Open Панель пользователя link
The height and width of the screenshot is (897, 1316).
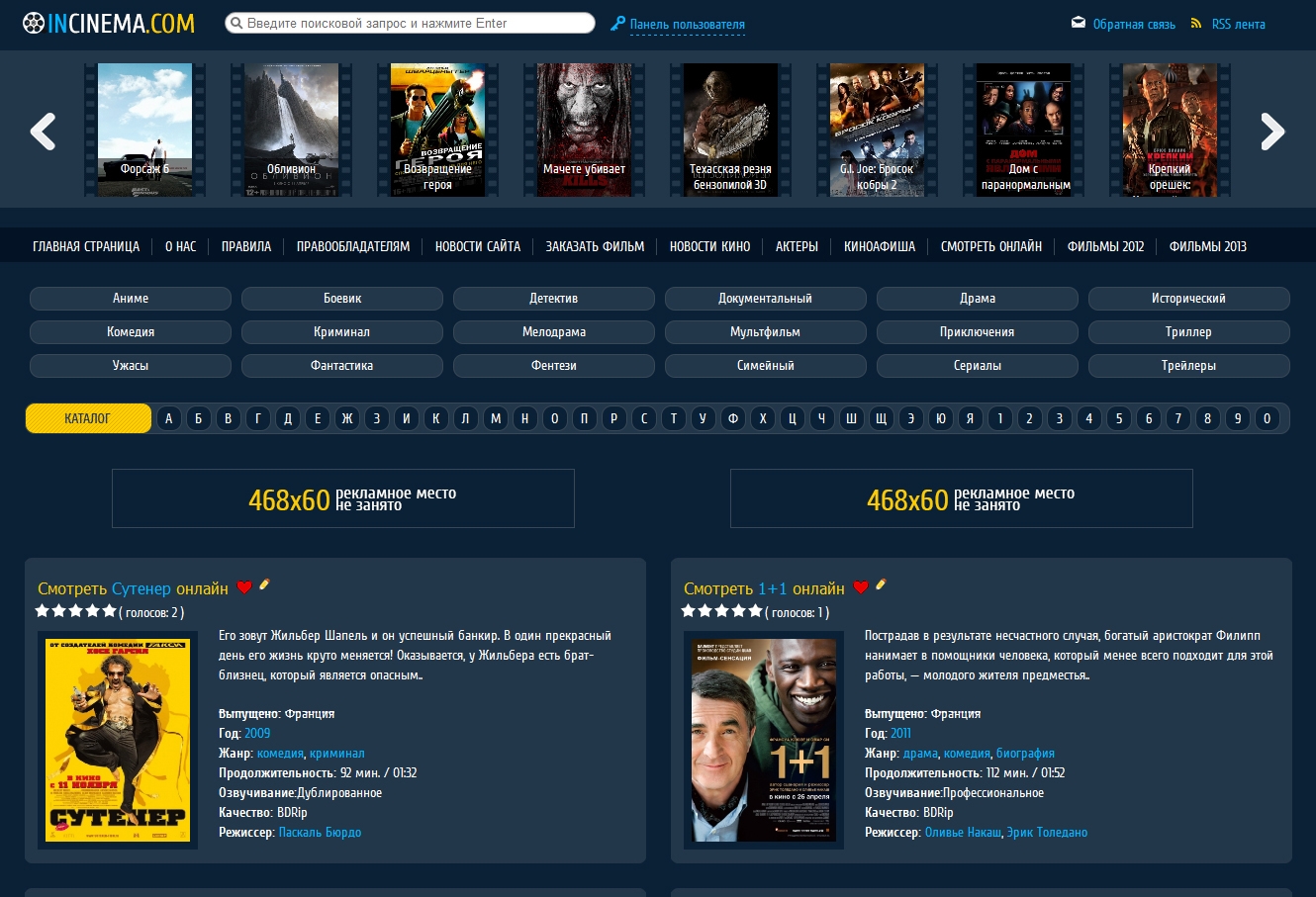(688, 25)
